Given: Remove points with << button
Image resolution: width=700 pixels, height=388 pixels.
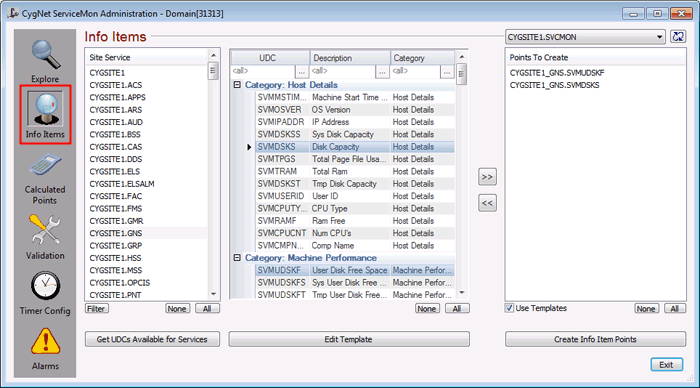Looking at the screenshot, I should [x=487, y=203].
